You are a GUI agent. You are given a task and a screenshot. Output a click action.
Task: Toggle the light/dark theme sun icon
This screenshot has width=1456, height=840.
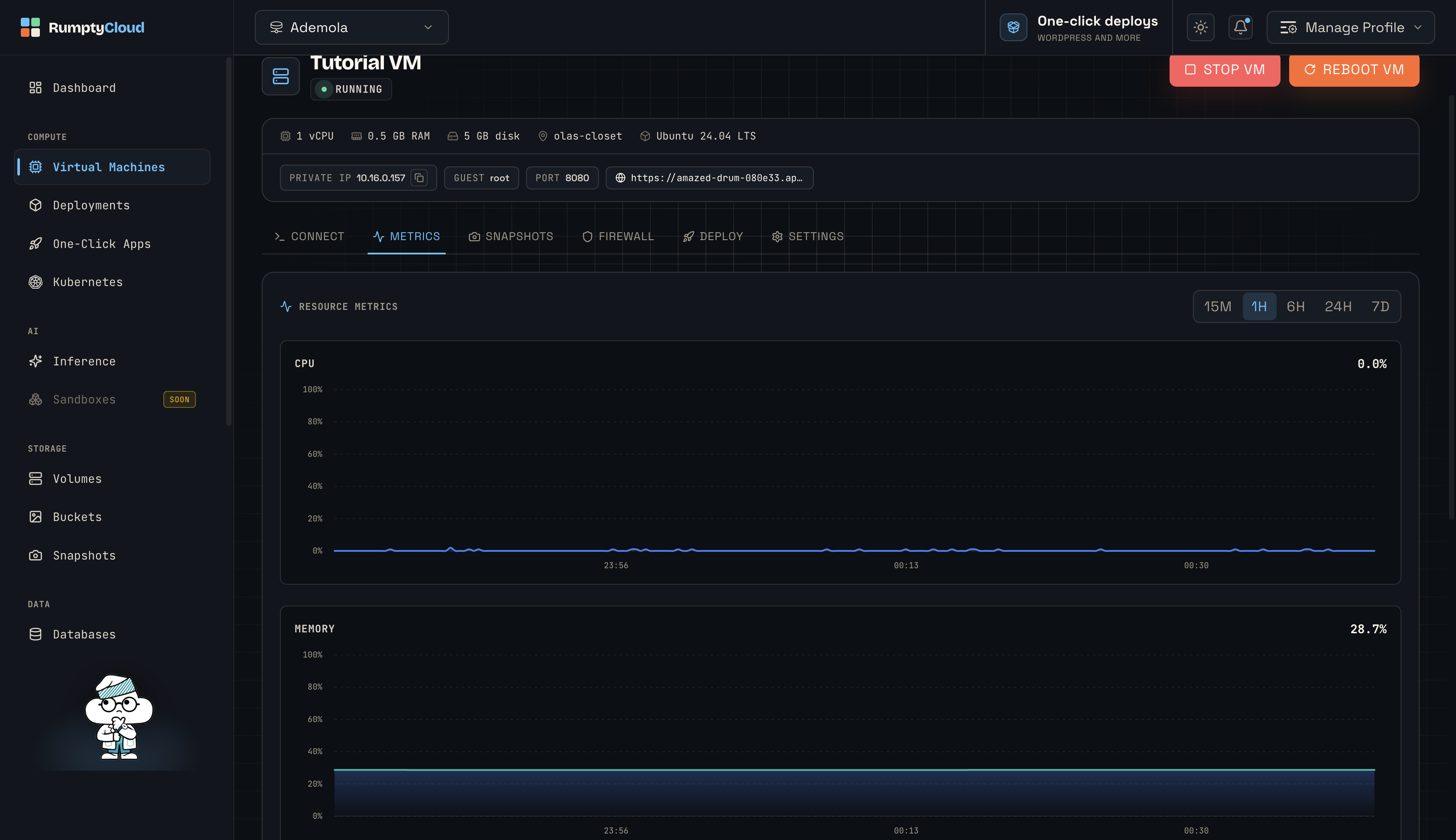pos(1201,27)
